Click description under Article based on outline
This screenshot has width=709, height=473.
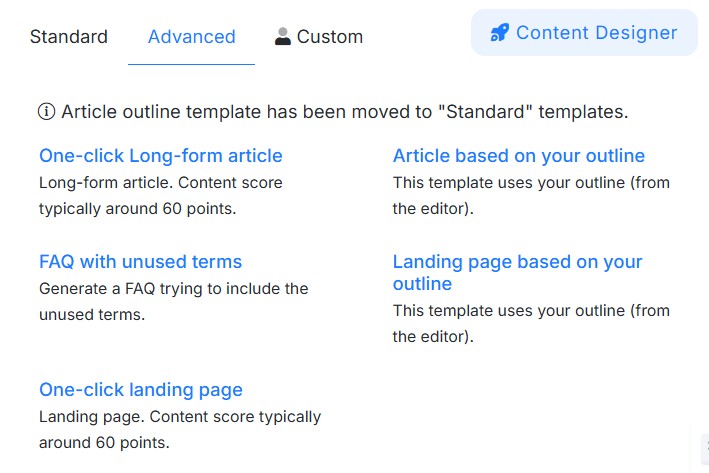531,196
